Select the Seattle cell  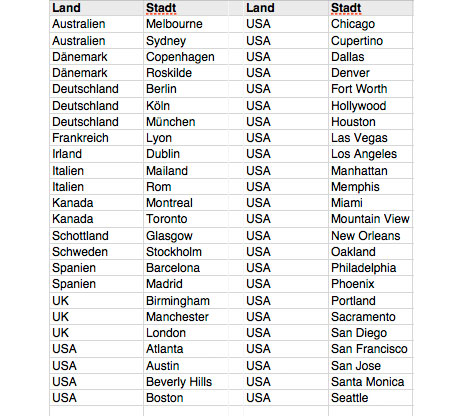[370, 398]
